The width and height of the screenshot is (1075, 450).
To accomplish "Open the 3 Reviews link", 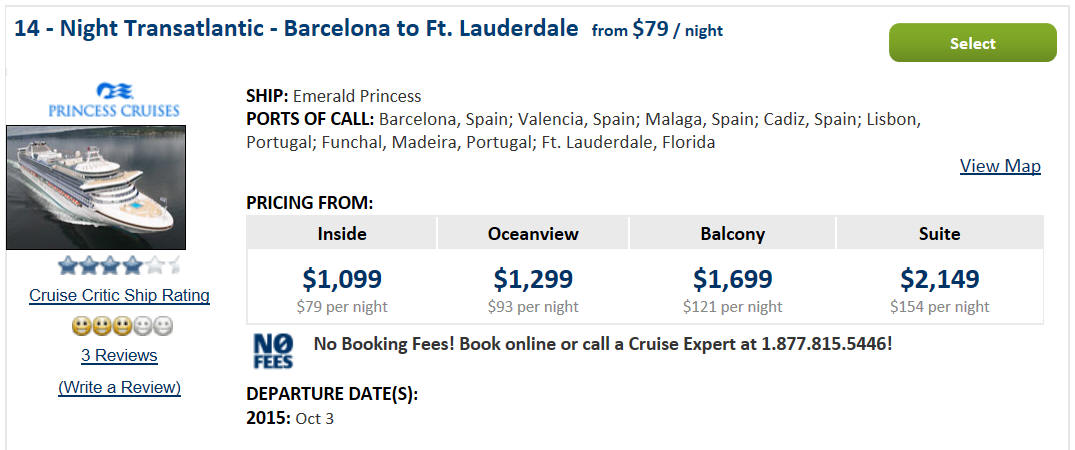I will [x=119, y=355].
